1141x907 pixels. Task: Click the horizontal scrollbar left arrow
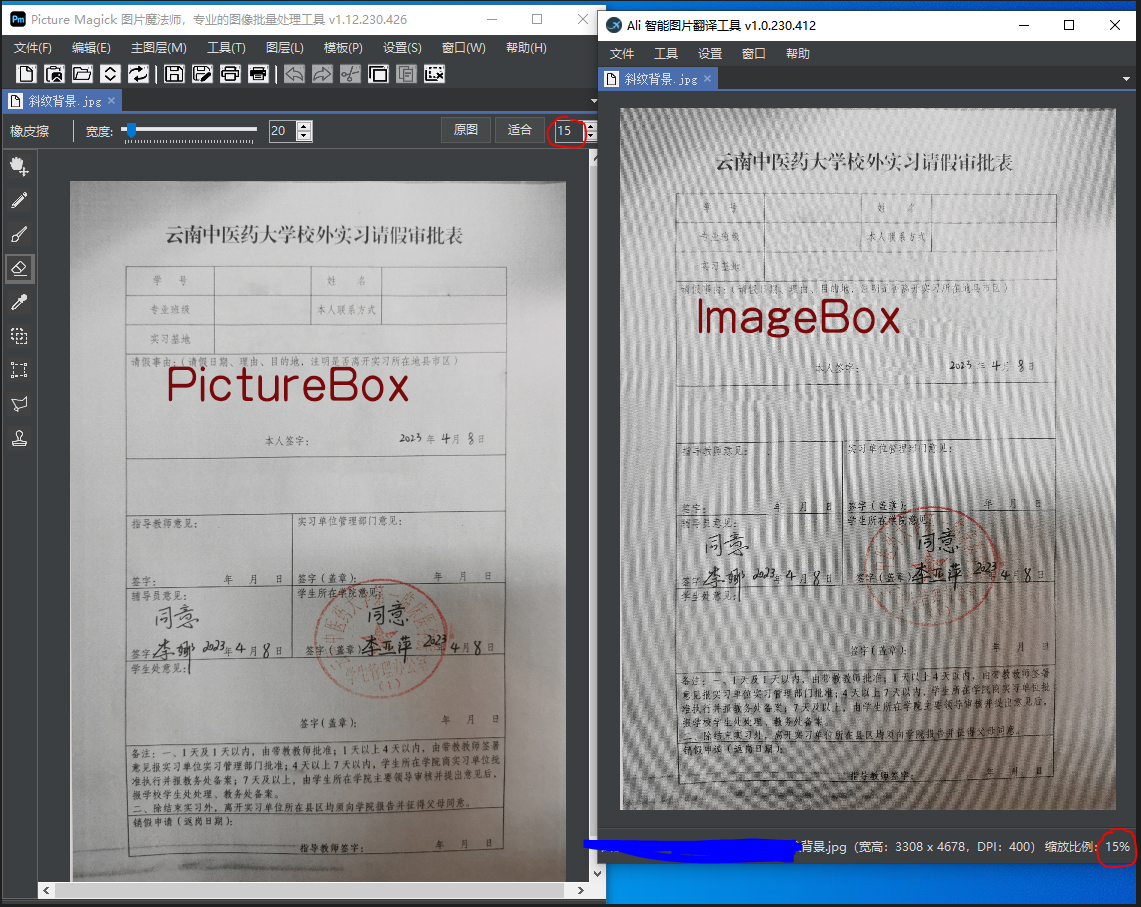coord(47,890)
